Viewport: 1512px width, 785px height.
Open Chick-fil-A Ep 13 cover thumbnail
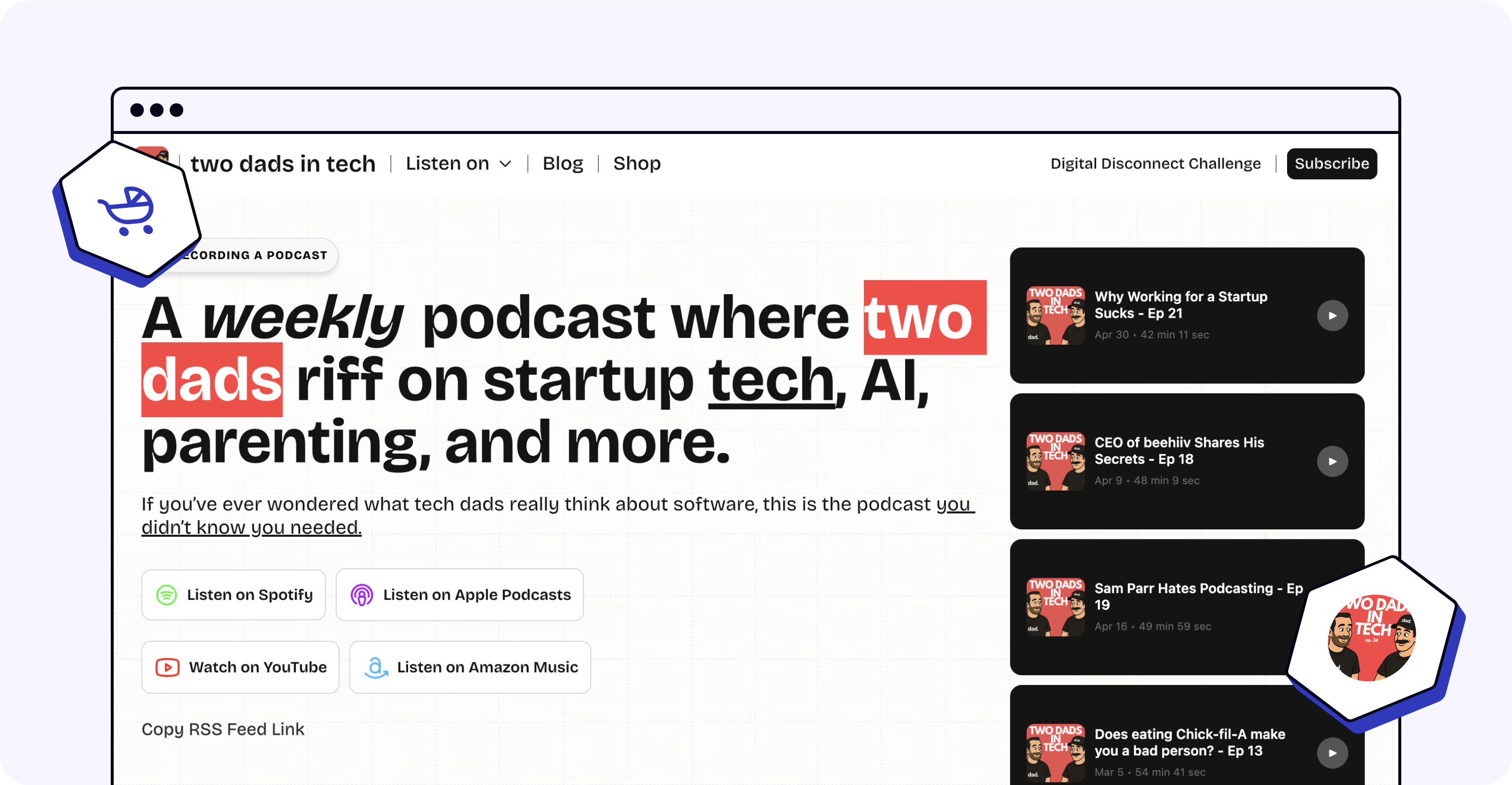click(1055, 752)
